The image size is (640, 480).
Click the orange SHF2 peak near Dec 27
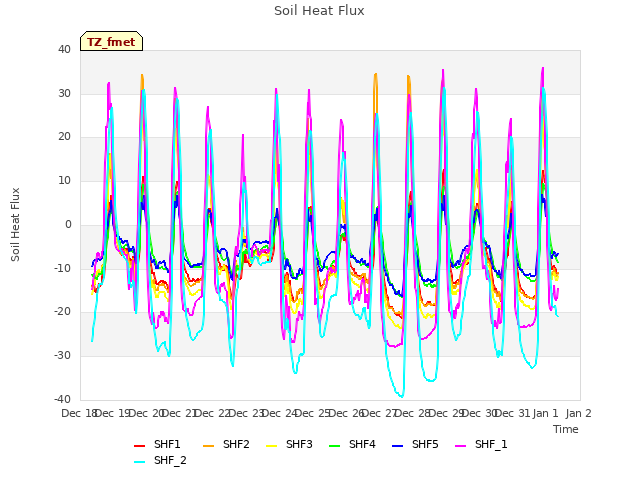tap(376, 74)
